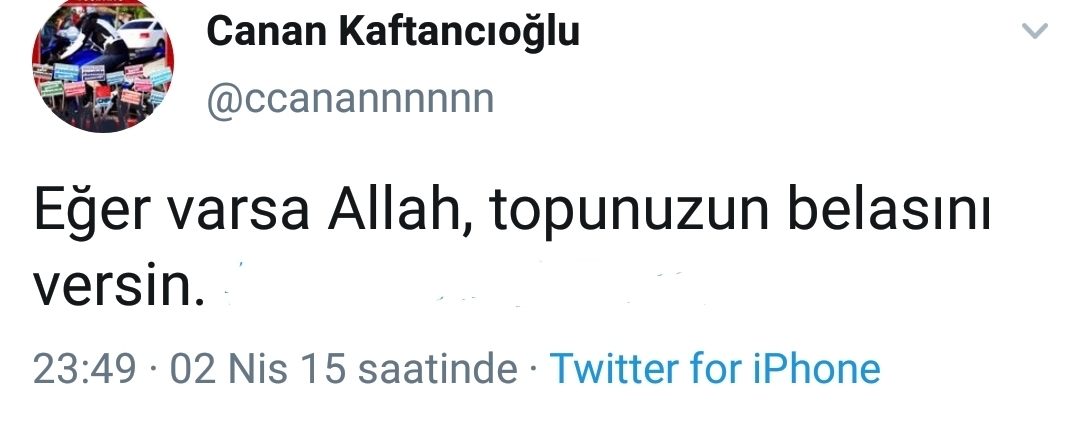Open Canan Kaftancıoğlu's profile picture

103,66
